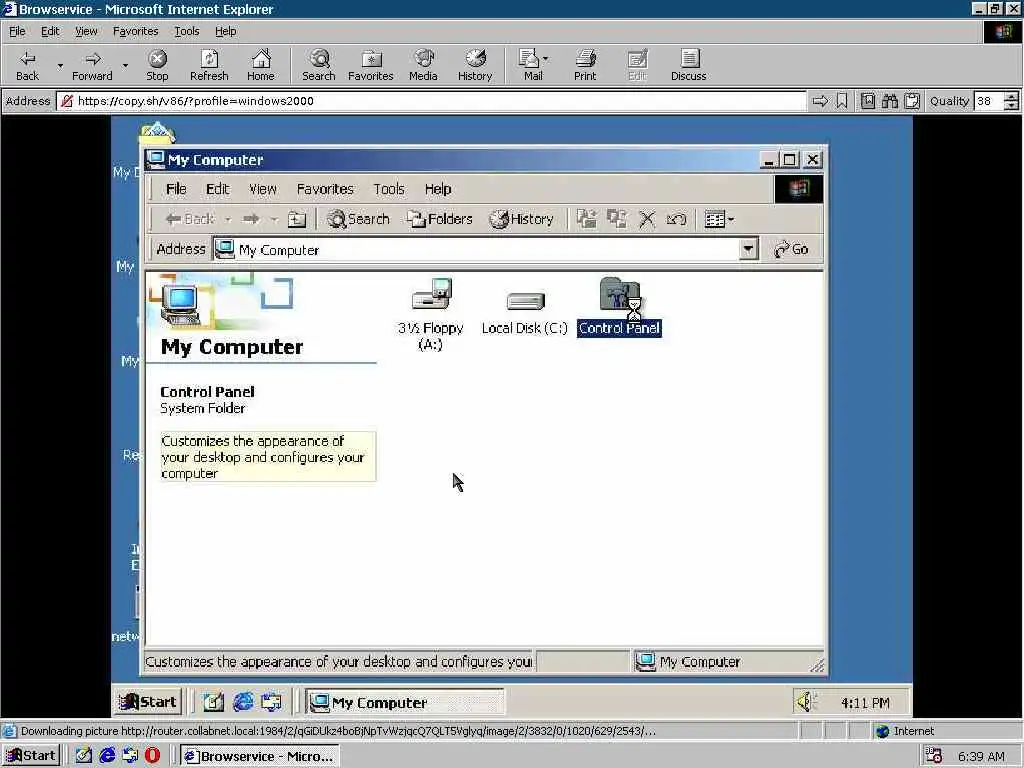Viewport: 1024px width, 768px height.
Task: Increase Quality with the up stepper arrow
Action: coord(1011,97)
